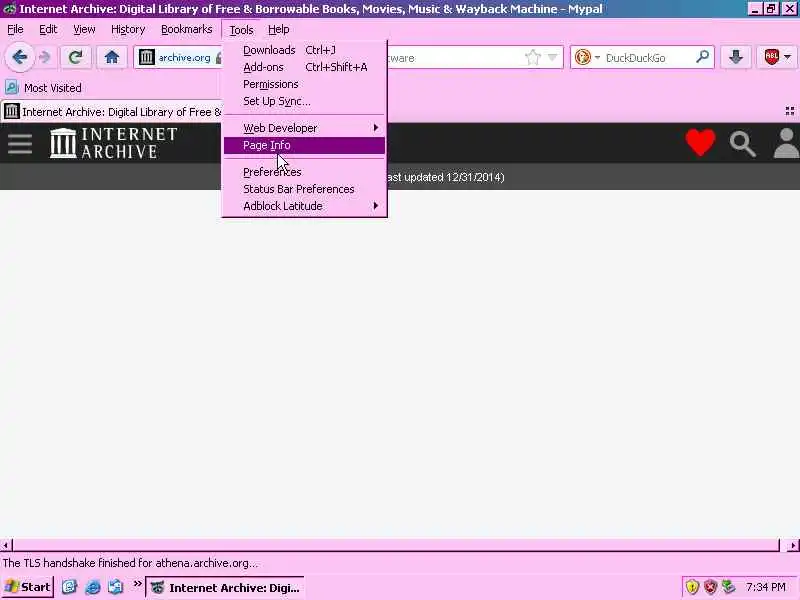Launch Internet Explorer from quick launch
Image resolution: width=800 pixels, height=600 pixels.
pos(92,587)
